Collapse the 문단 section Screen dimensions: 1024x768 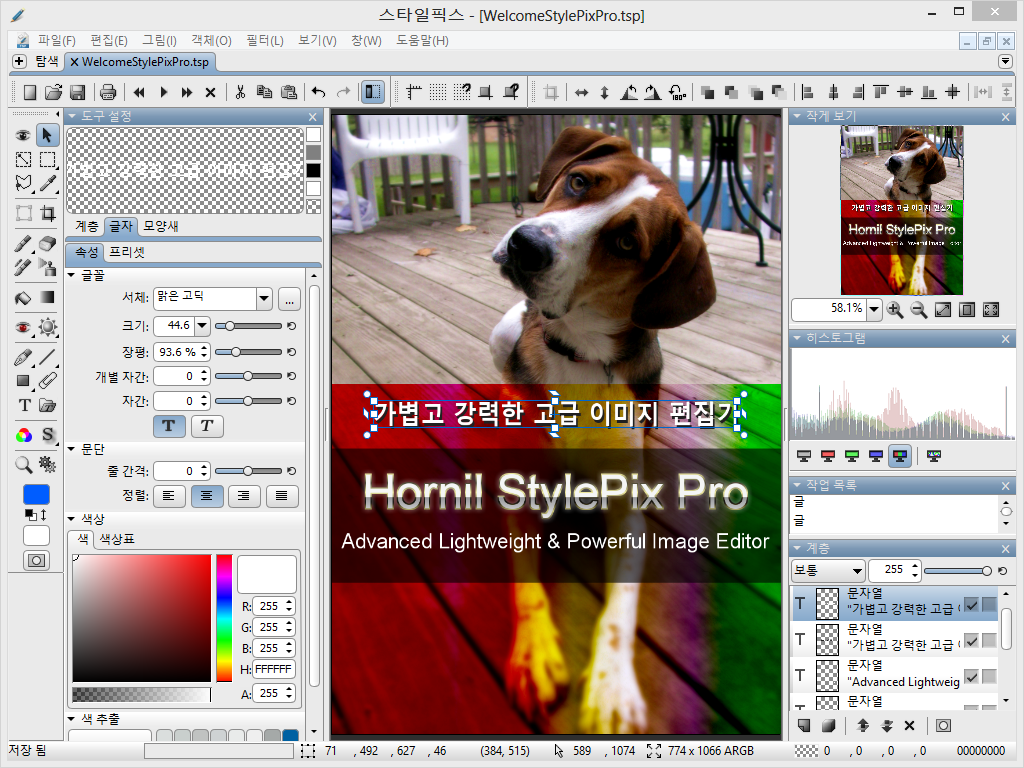click(72, 449)
